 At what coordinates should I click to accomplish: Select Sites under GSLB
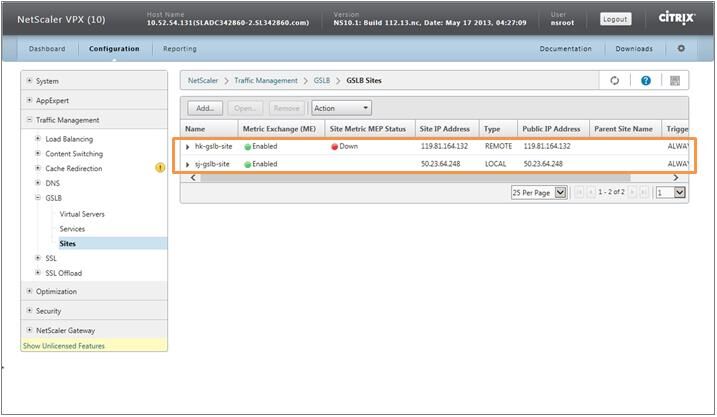point(68,244)
